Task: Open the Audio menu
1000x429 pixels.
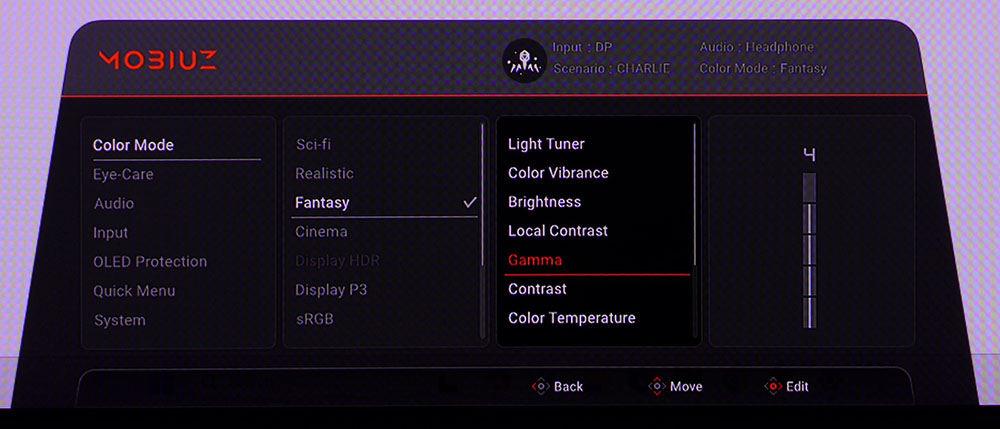Action: tap(113, 203)
